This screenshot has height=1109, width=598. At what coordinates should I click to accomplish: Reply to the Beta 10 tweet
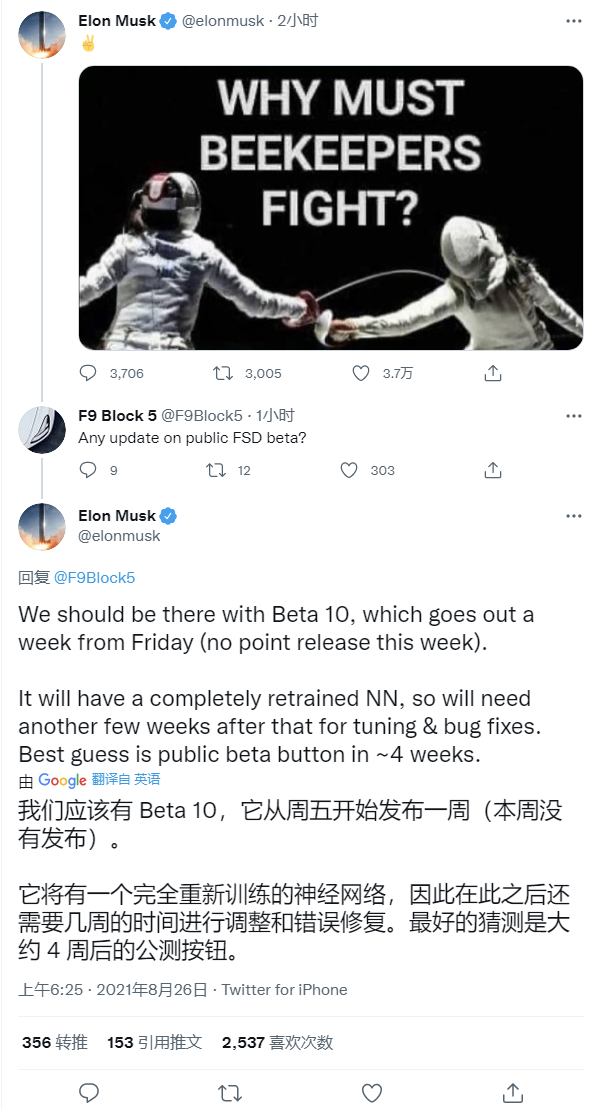tap(89, 1093)
